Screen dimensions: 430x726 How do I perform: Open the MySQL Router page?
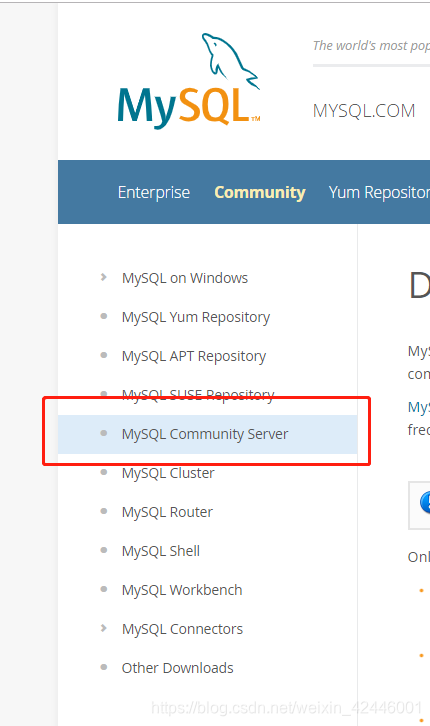point(167,512)
